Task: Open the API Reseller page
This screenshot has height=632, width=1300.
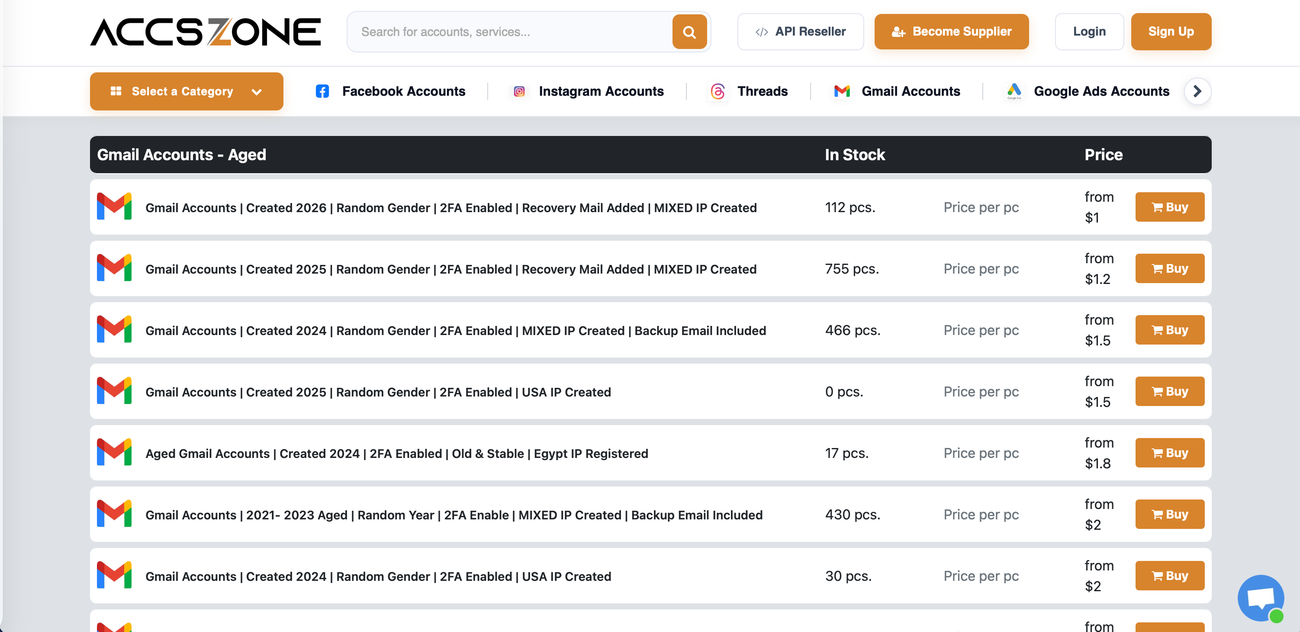Action: [x=800, y=32]
